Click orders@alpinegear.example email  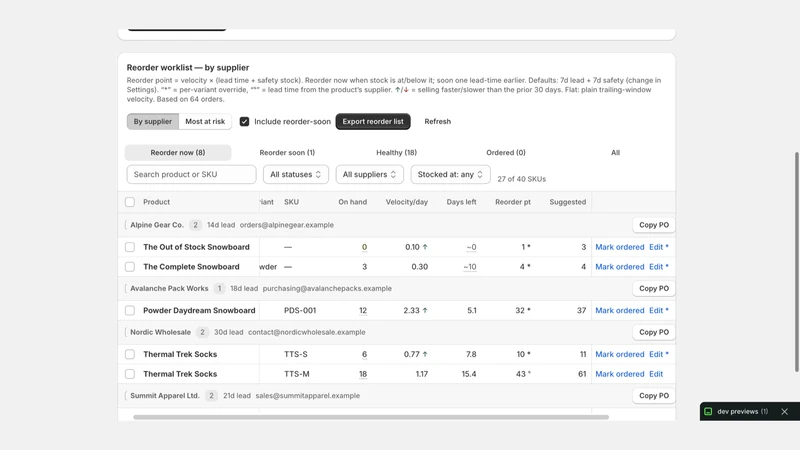[x=287, y=225]
